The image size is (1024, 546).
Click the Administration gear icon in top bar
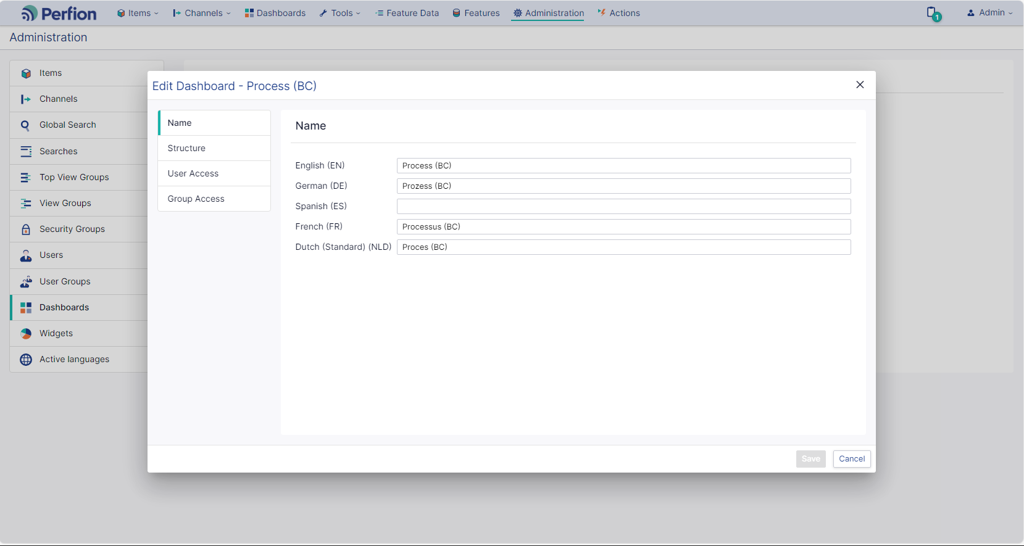(x=517, y=13)
